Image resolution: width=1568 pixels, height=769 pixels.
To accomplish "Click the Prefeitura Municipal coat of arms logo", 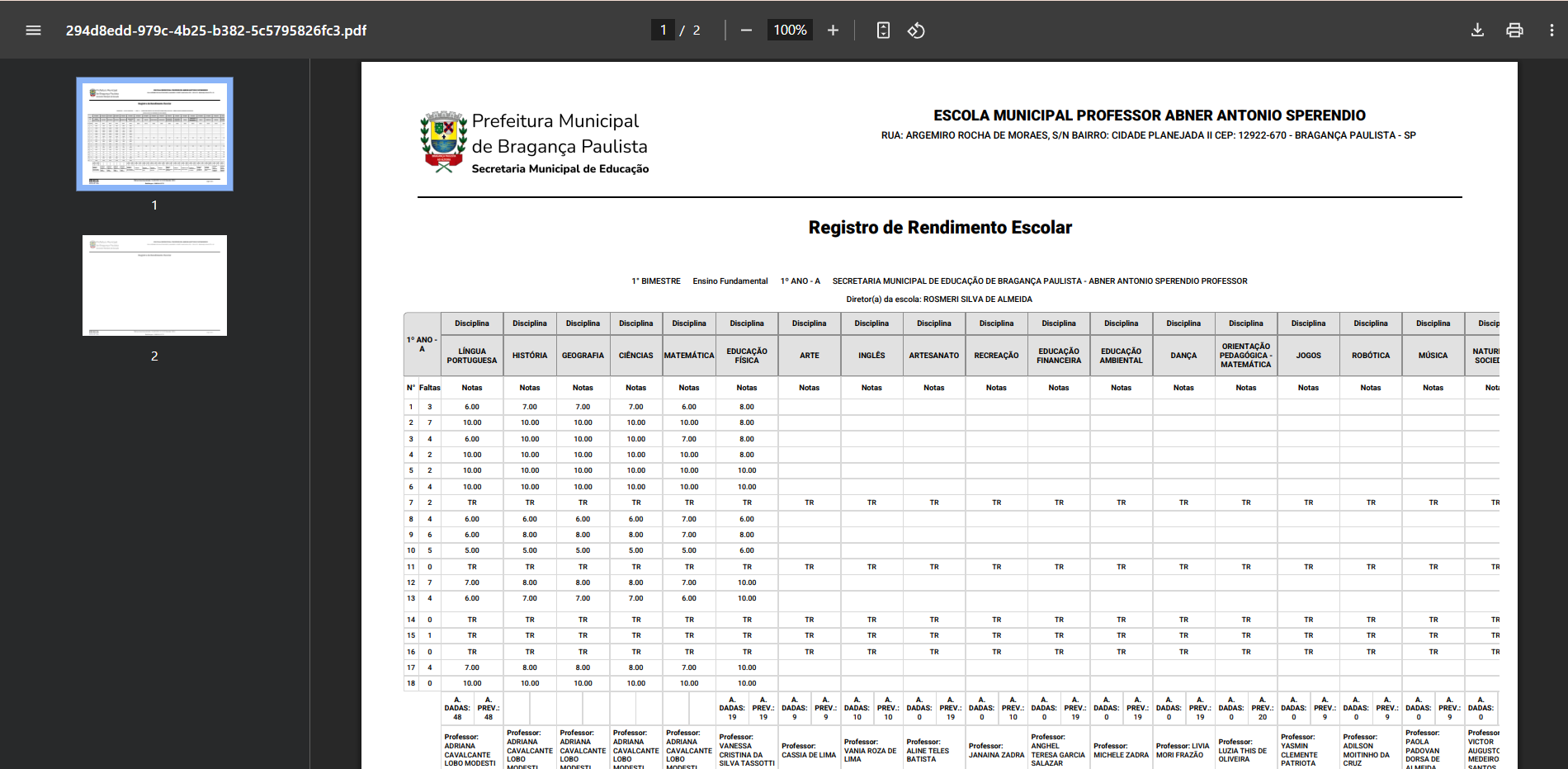I will [444, 142].
